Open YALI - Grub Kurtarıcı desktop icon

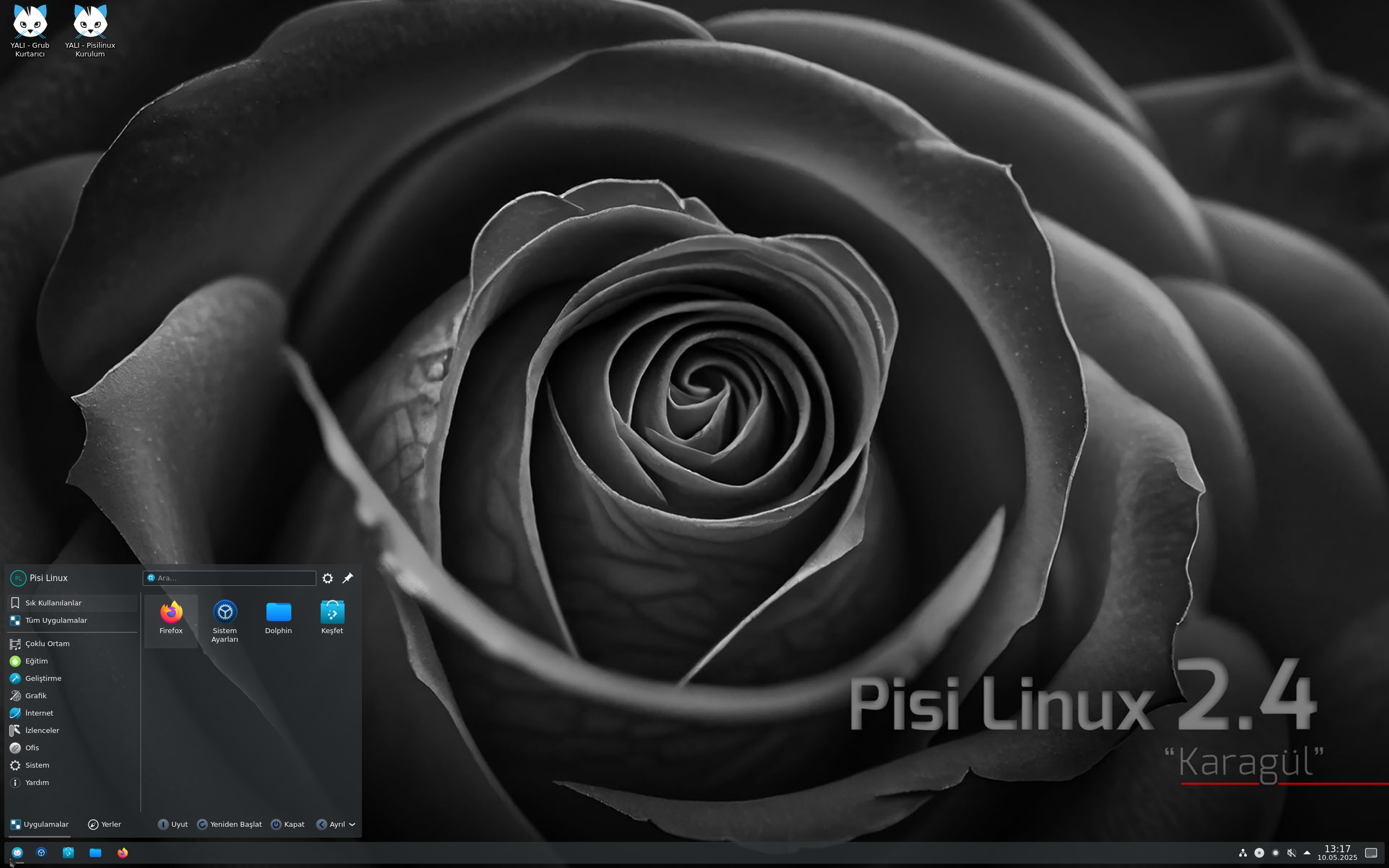30,30
